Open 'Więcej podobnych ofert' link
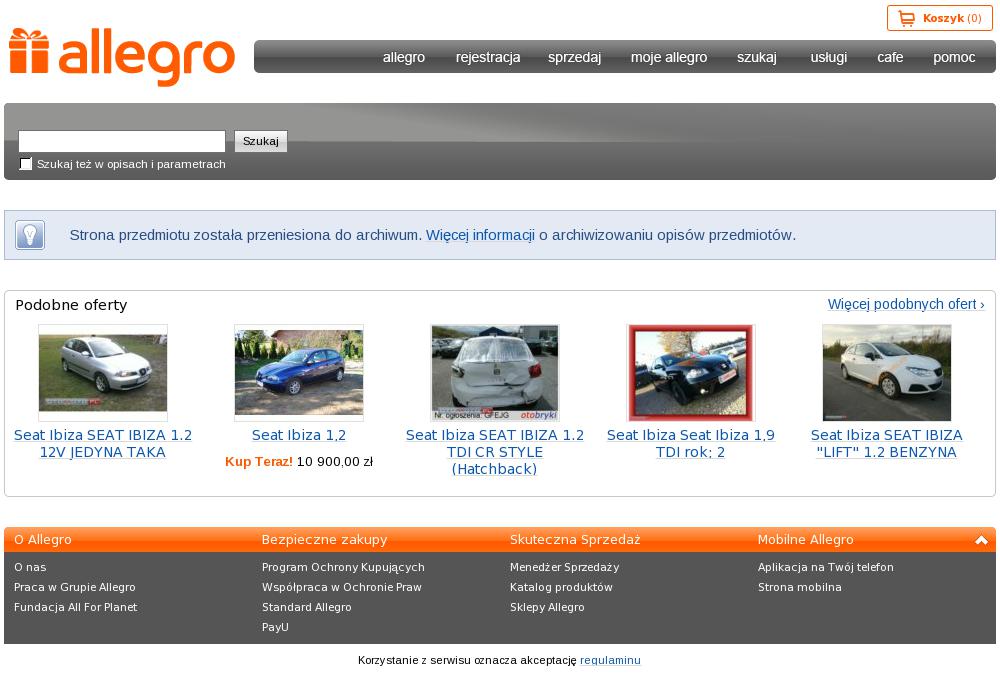 [906, 304]
